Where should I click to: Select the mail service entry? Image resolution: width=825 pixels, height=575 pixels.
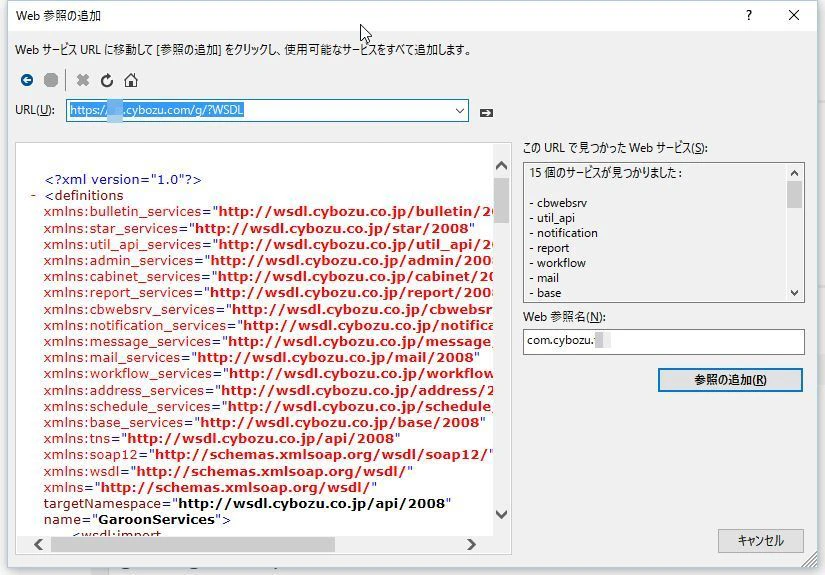[544, 278]
